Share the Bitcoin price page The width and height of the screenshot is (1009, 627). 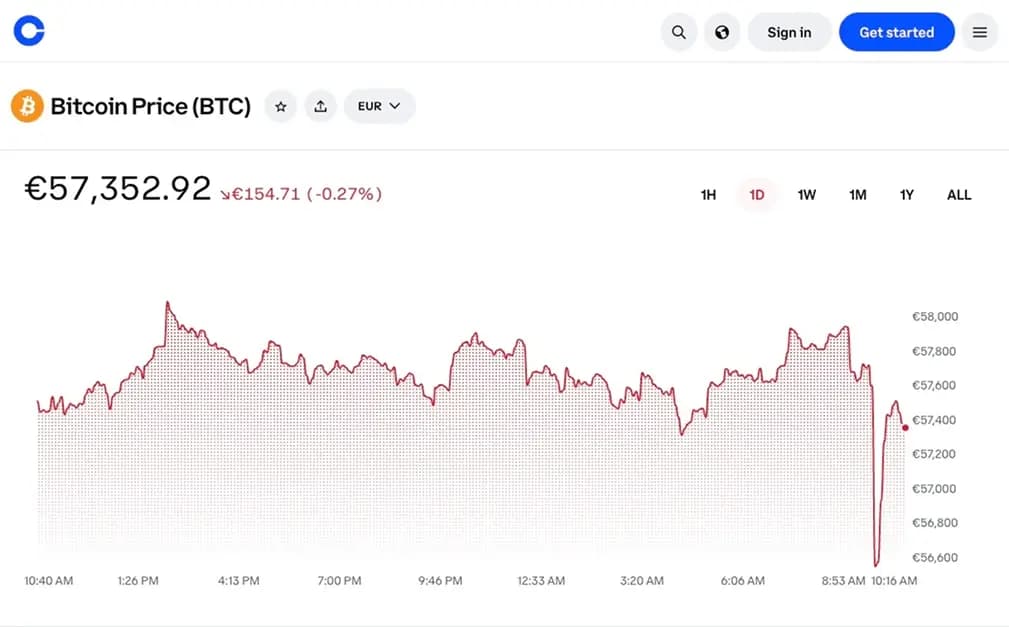320,106
